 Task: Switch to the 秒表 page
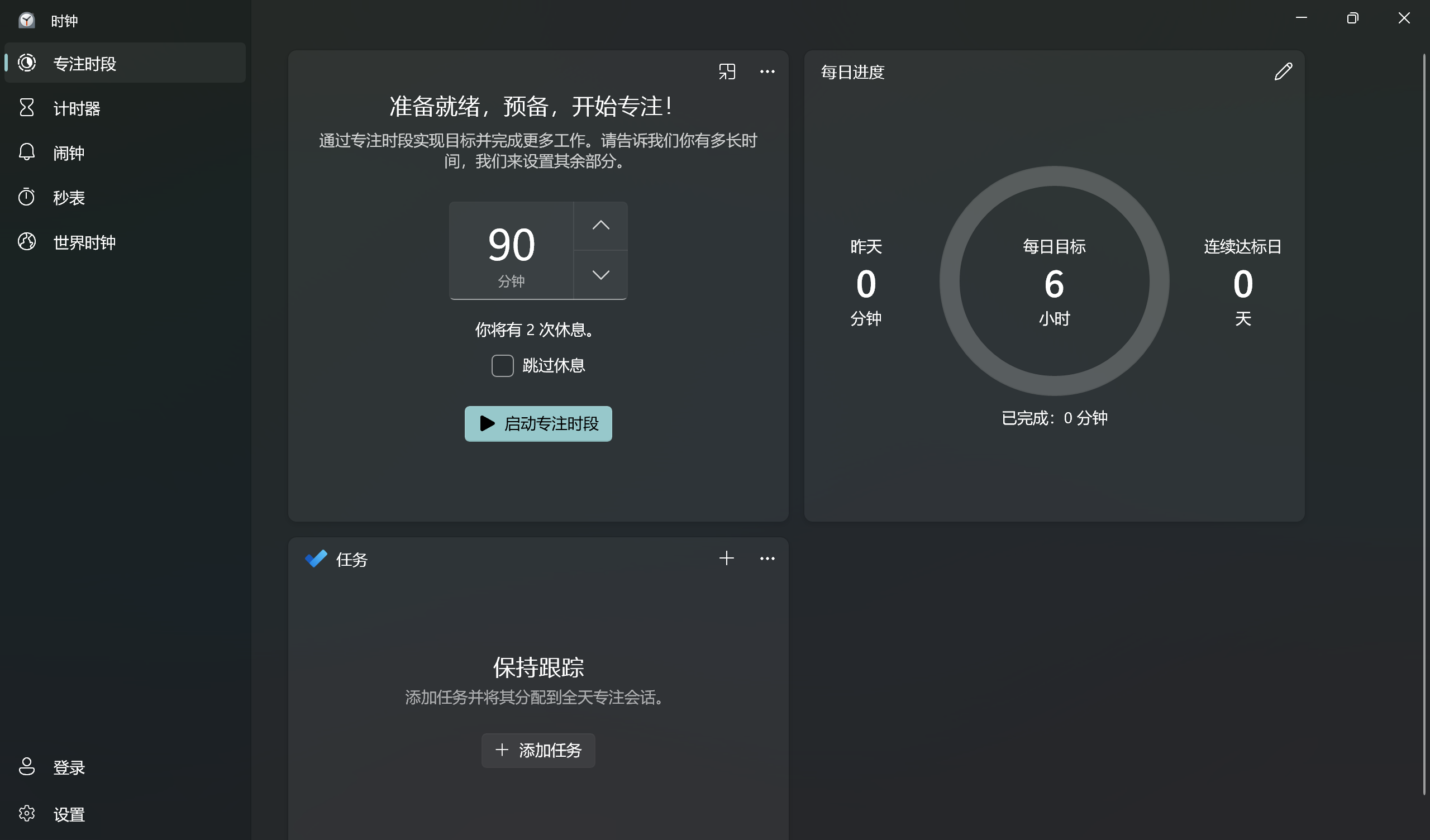coord(68,198)
